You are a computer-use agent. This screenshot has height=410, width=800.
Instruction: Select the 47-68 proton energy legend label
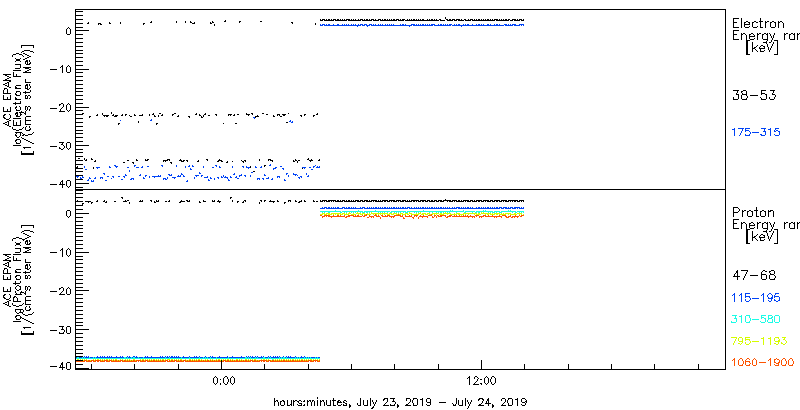point(754,276)
